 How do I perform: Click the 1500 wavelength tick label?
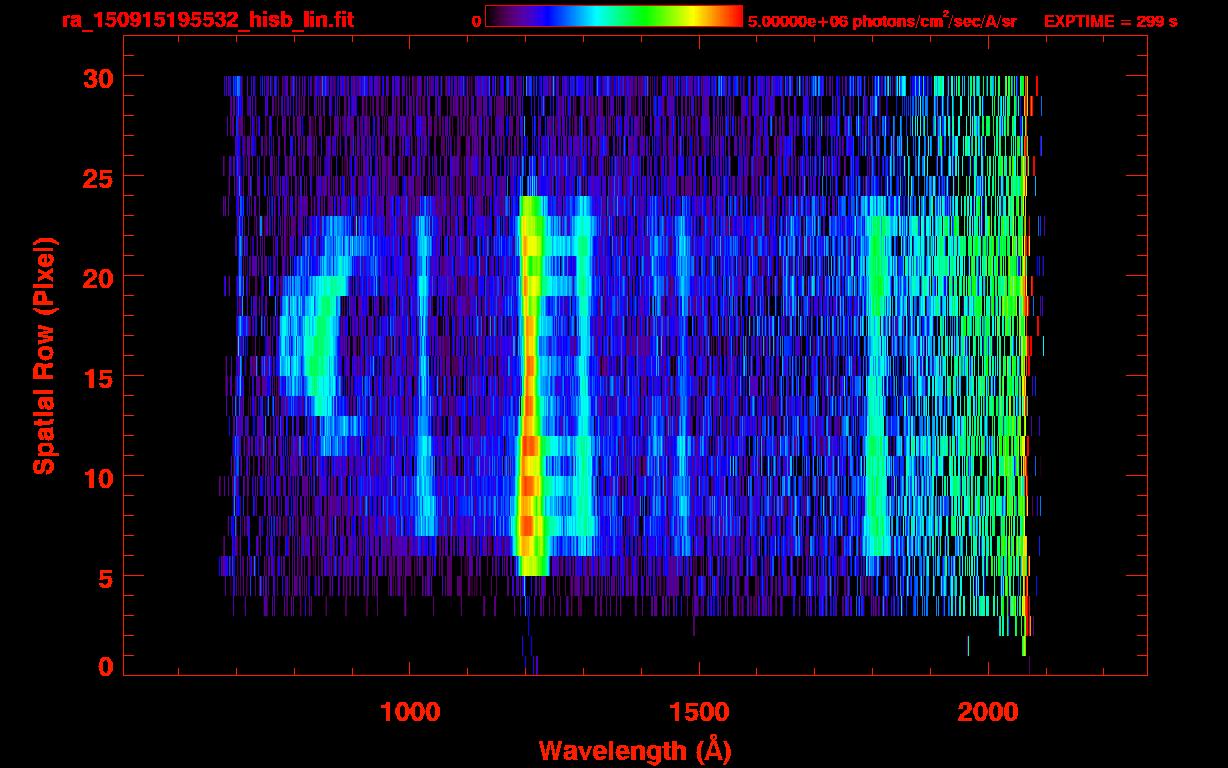(699, 712)
